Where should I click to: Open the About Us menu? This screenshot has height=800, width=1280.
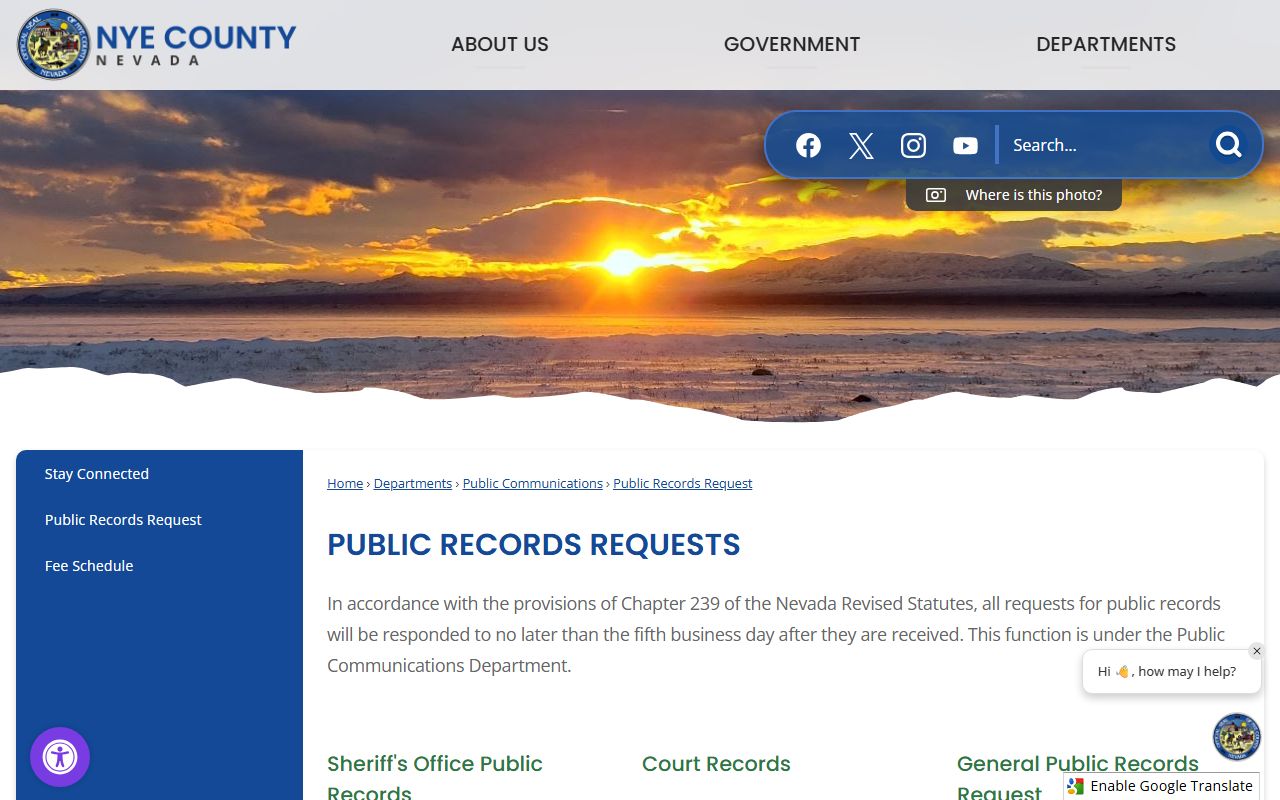click(500, 44)
